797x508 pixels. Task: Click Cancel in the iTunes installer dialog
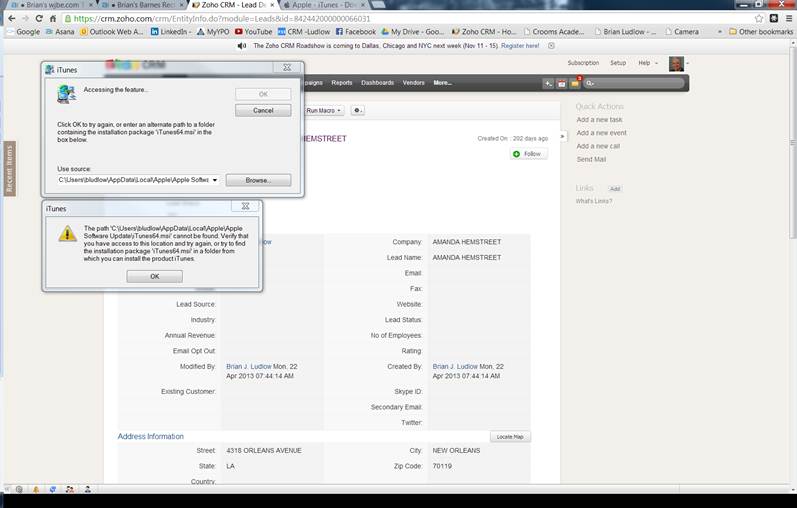coord(263,110)
